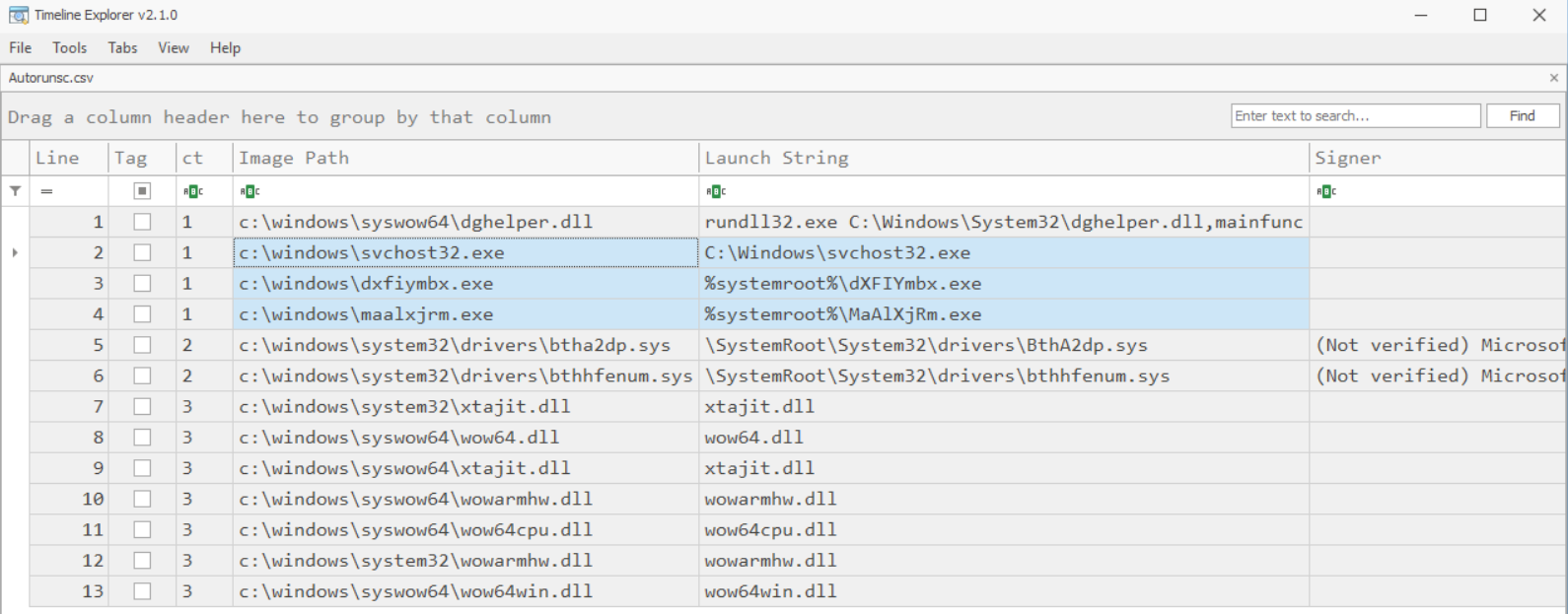The image size is (1568, 614).
Task: Click the search text input field
Action: pos(1356,115)
